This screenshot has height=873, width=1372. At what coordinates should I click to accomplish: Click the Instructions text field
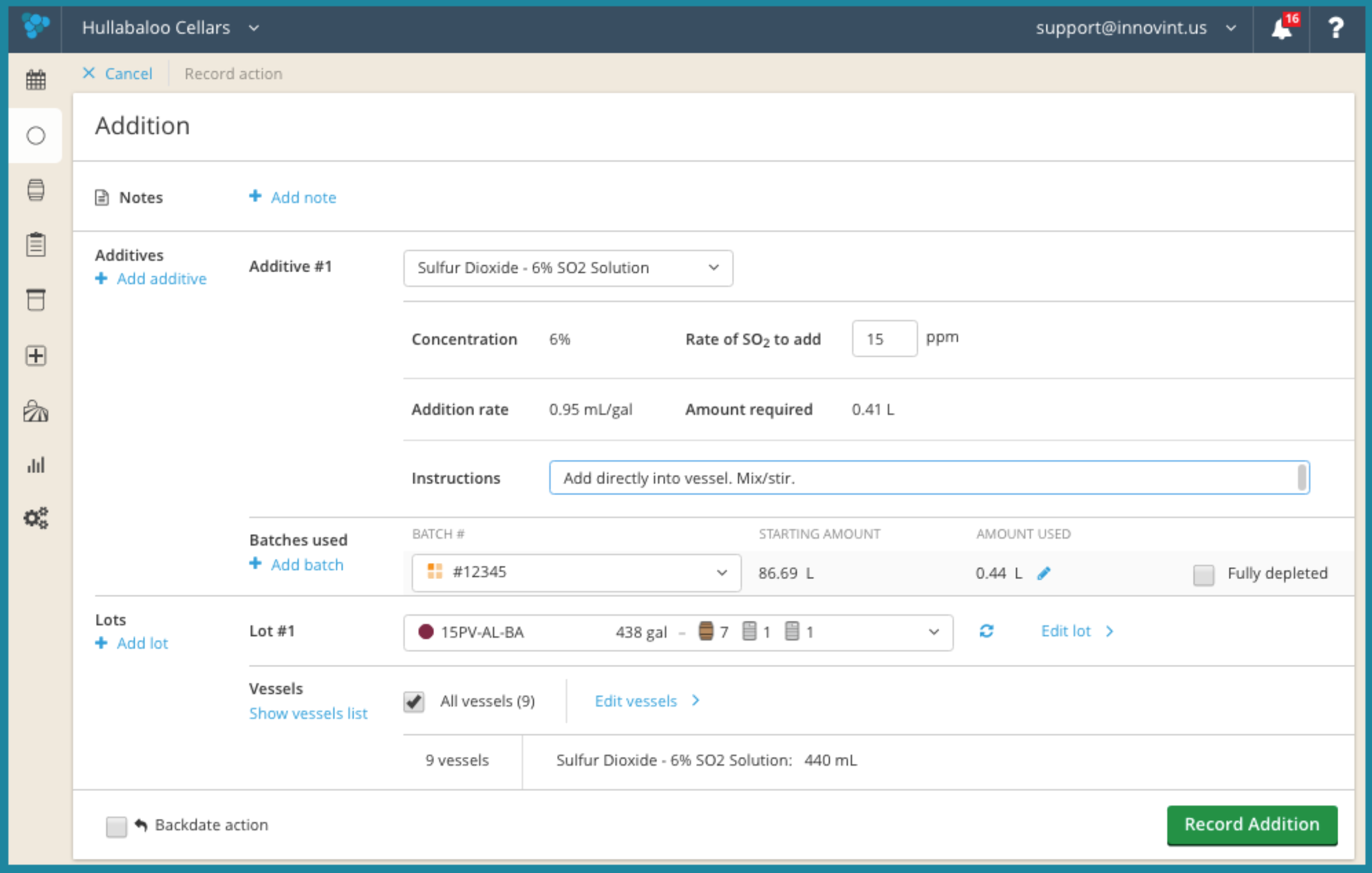pyautogui.click(x=929, y=478)
